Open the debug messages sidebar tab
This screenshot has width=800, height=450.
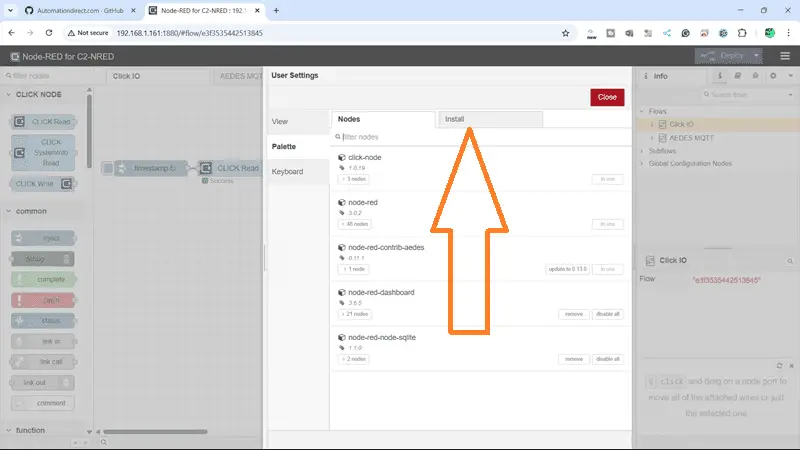(755, 76)
